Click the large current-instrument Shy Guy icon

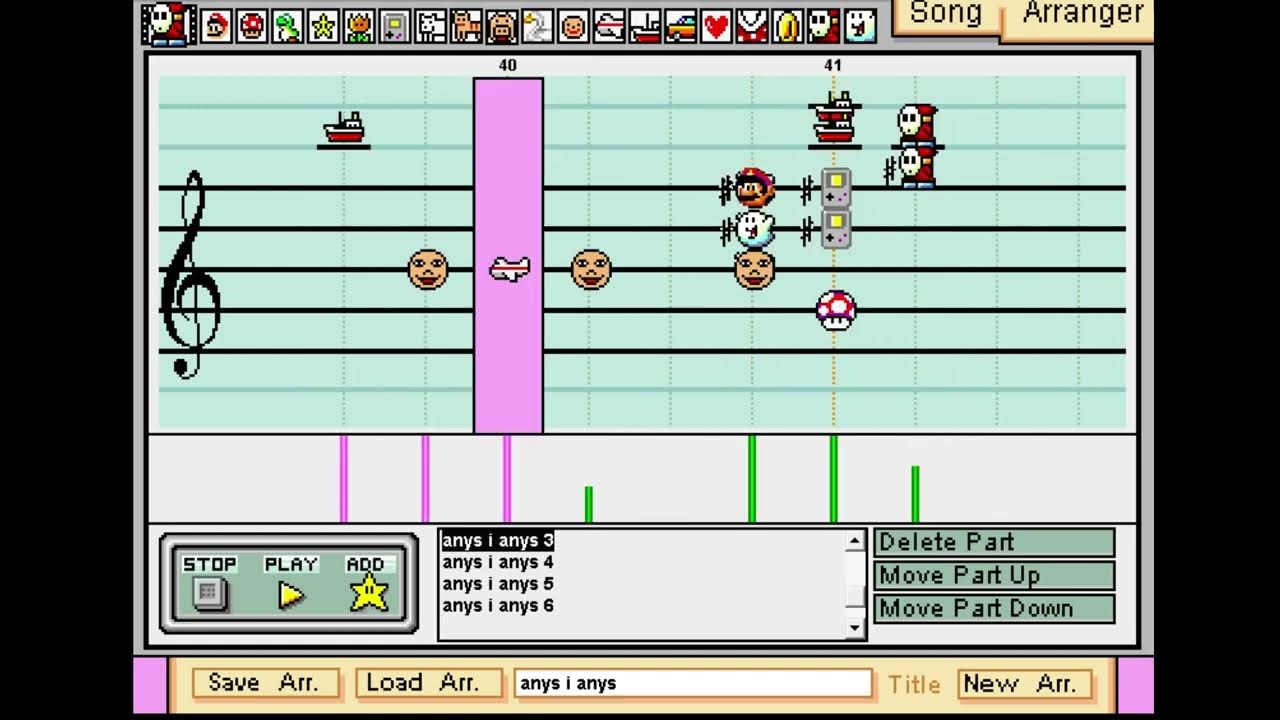click(168, 24)
